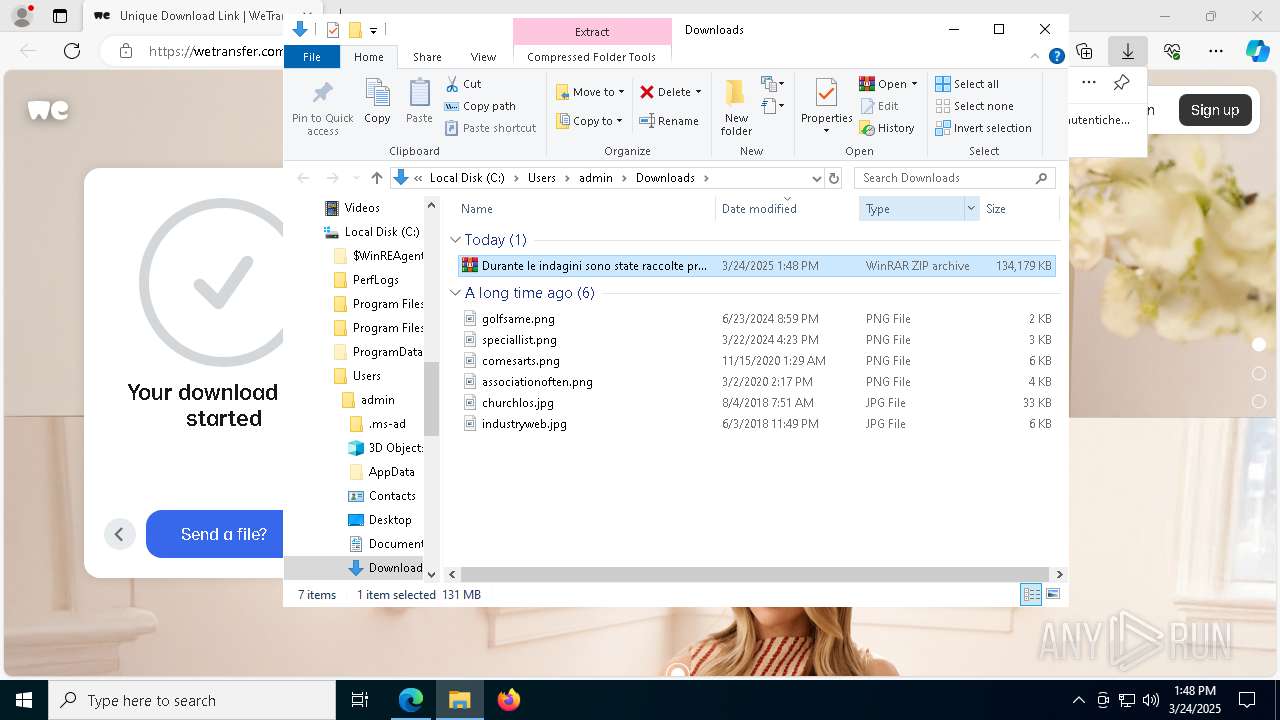Screen dimensions: 1280x720
Task: Open Windows Start menu
Action: point(24,700)
